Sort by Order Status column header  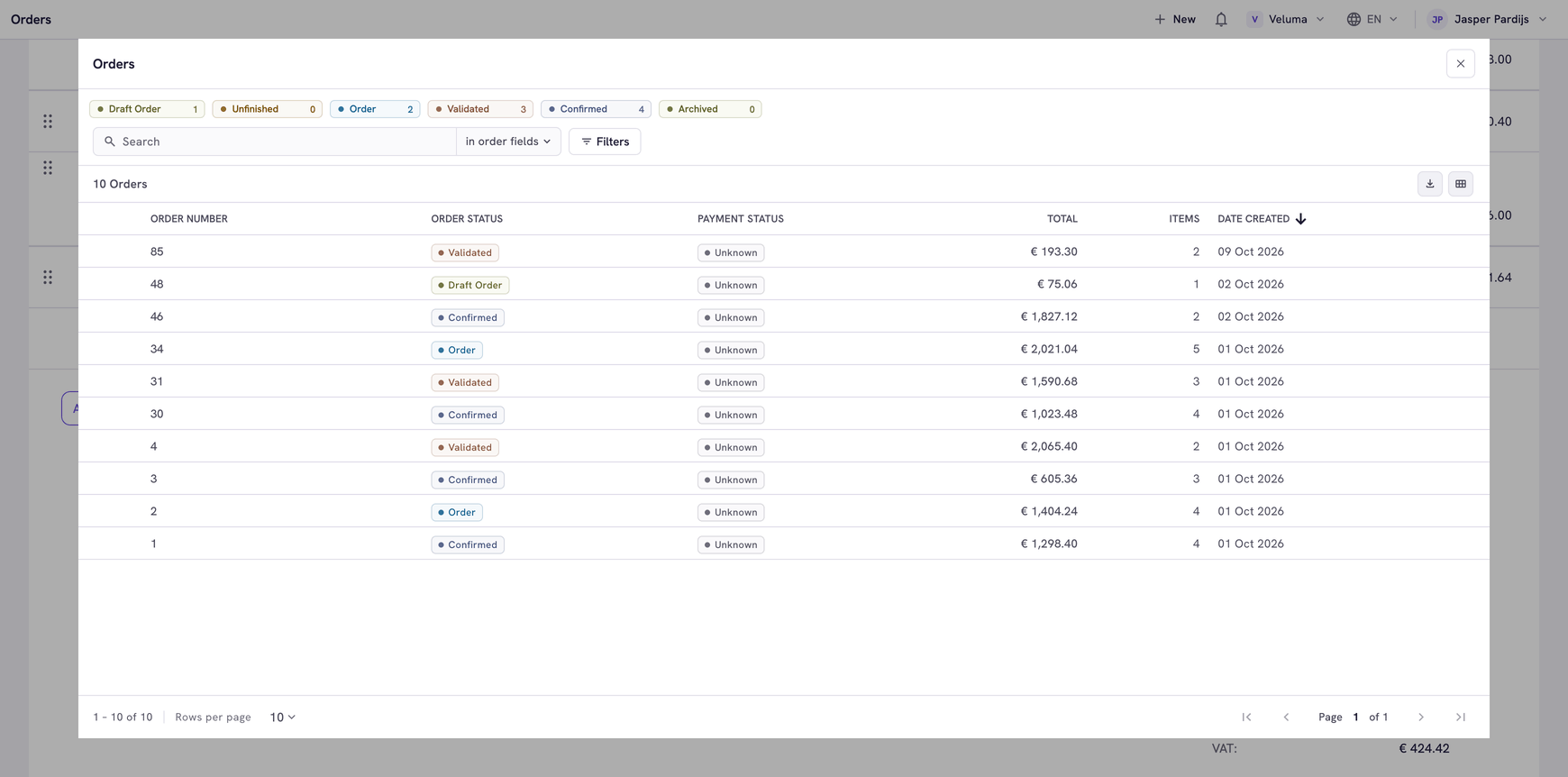coord(467,219)
